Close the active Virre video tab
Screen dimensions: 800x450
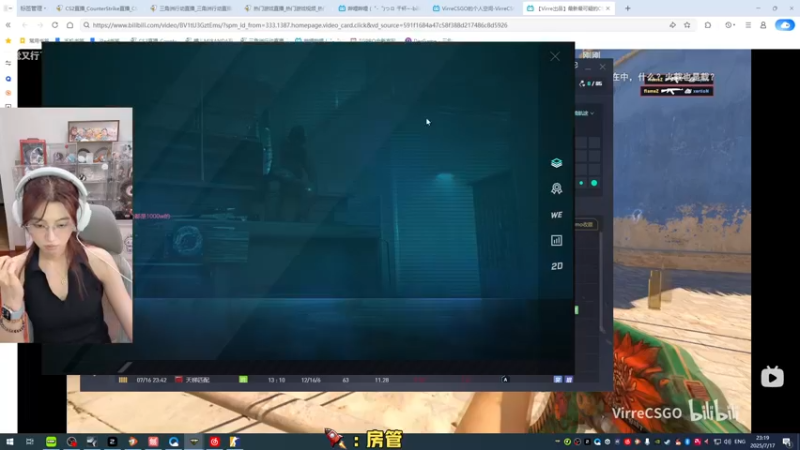[608, 8]
